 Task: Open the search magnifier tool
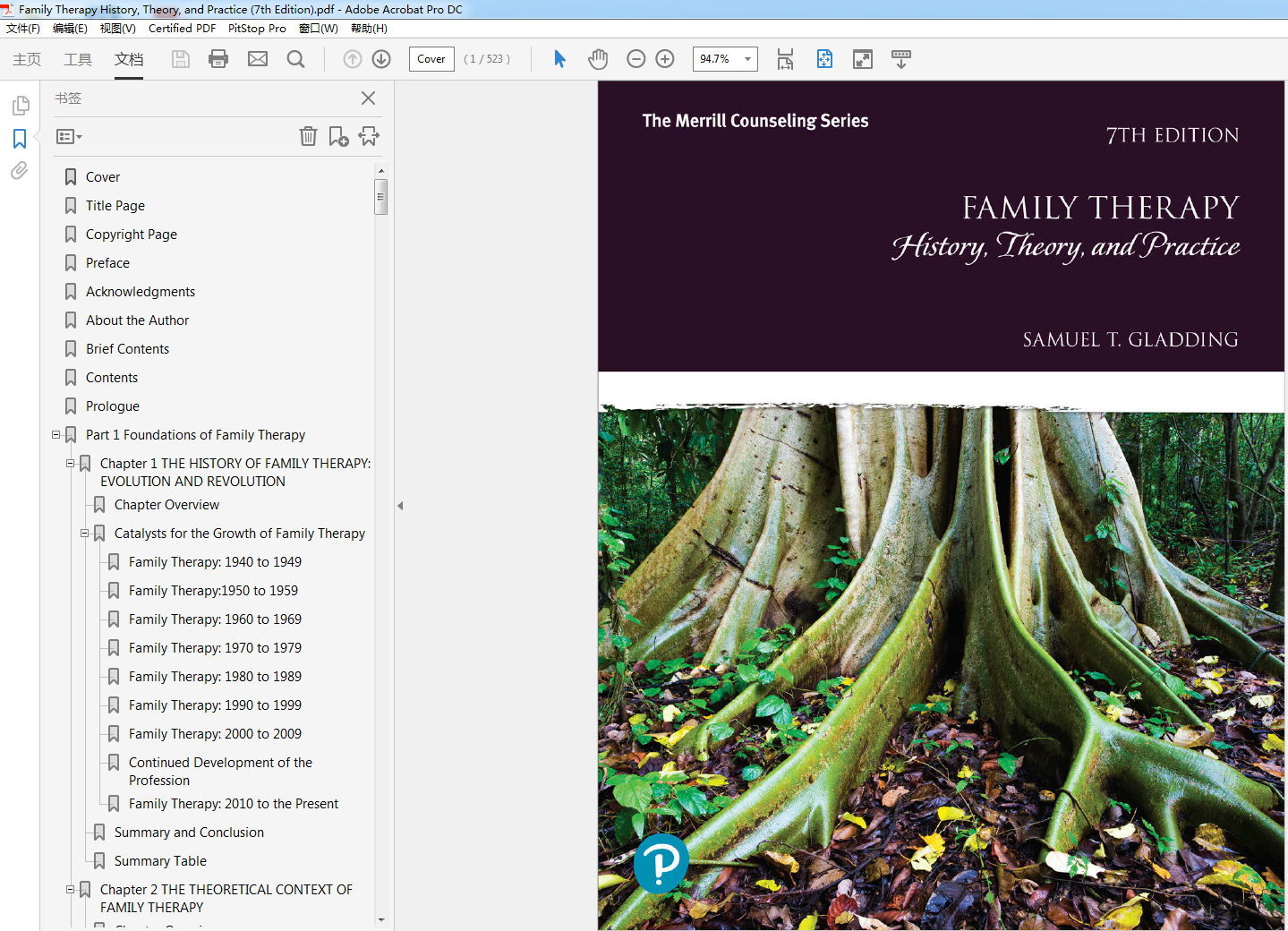[295, 59]
